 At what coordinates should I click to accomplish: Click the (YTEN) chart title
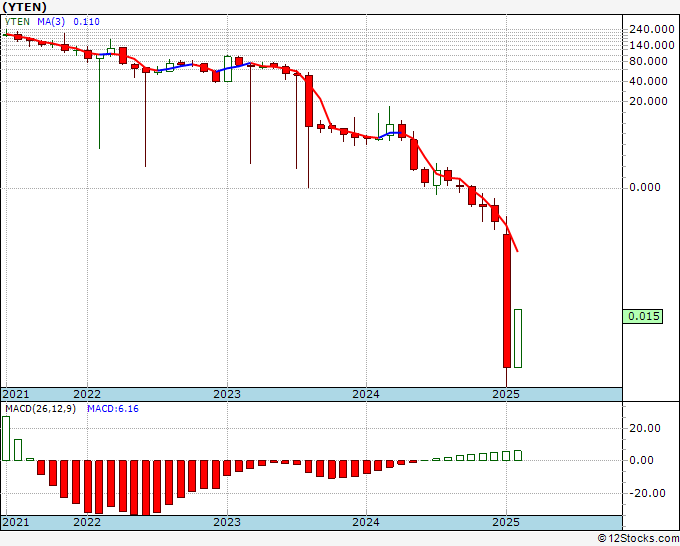[x=24, y=7]
